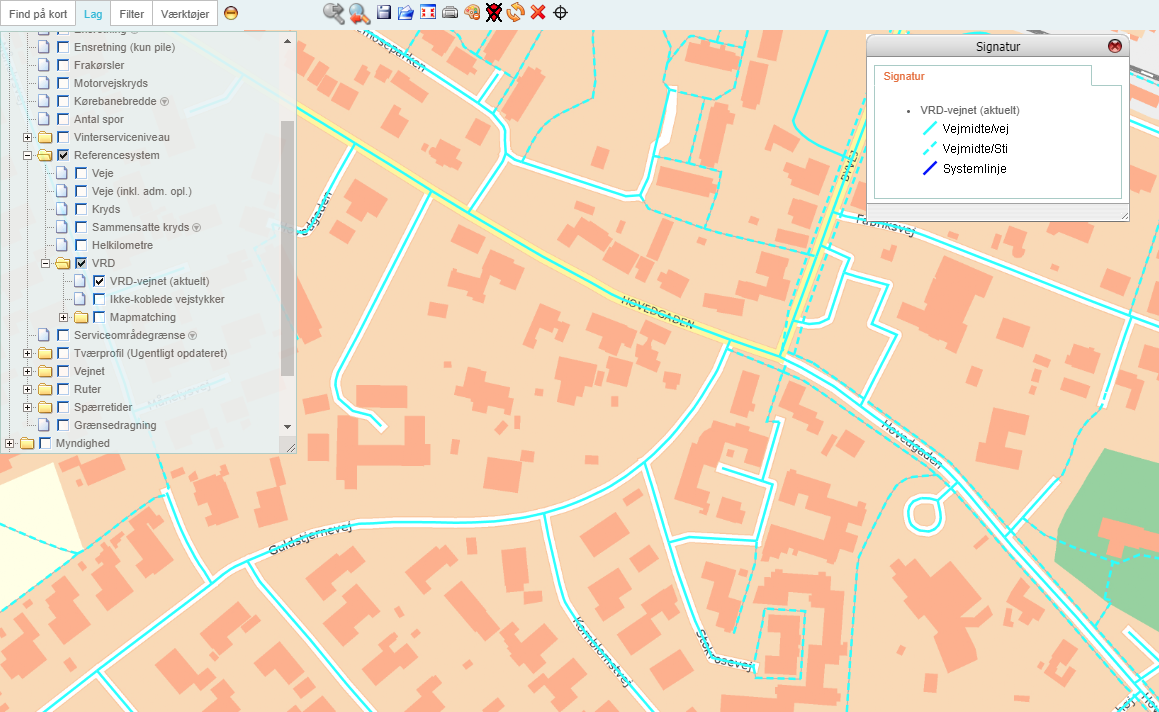
Task: Check the Grænsedragning checkbox
Action: 63,425
